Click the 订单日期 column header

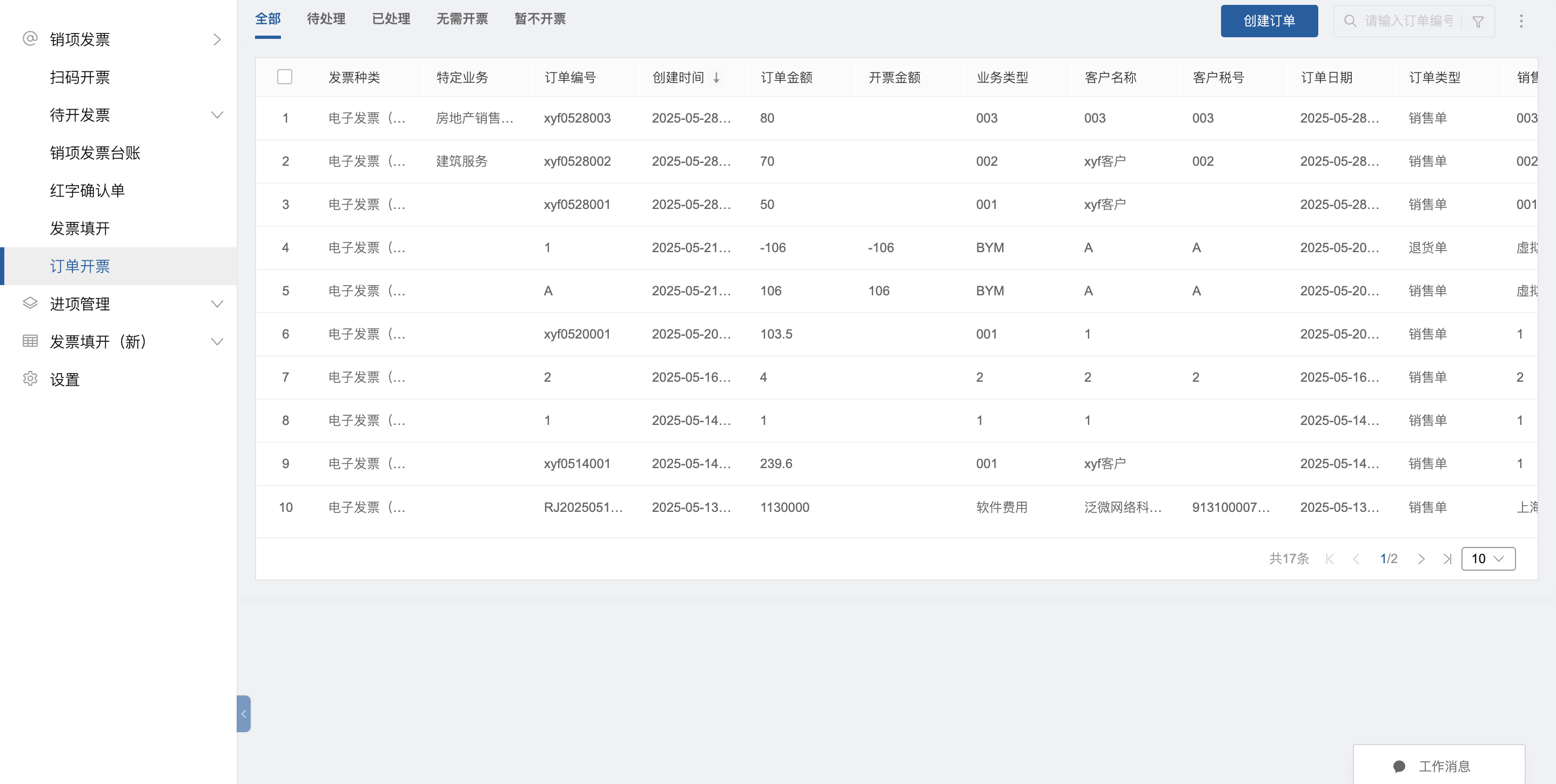(1326, 77)
